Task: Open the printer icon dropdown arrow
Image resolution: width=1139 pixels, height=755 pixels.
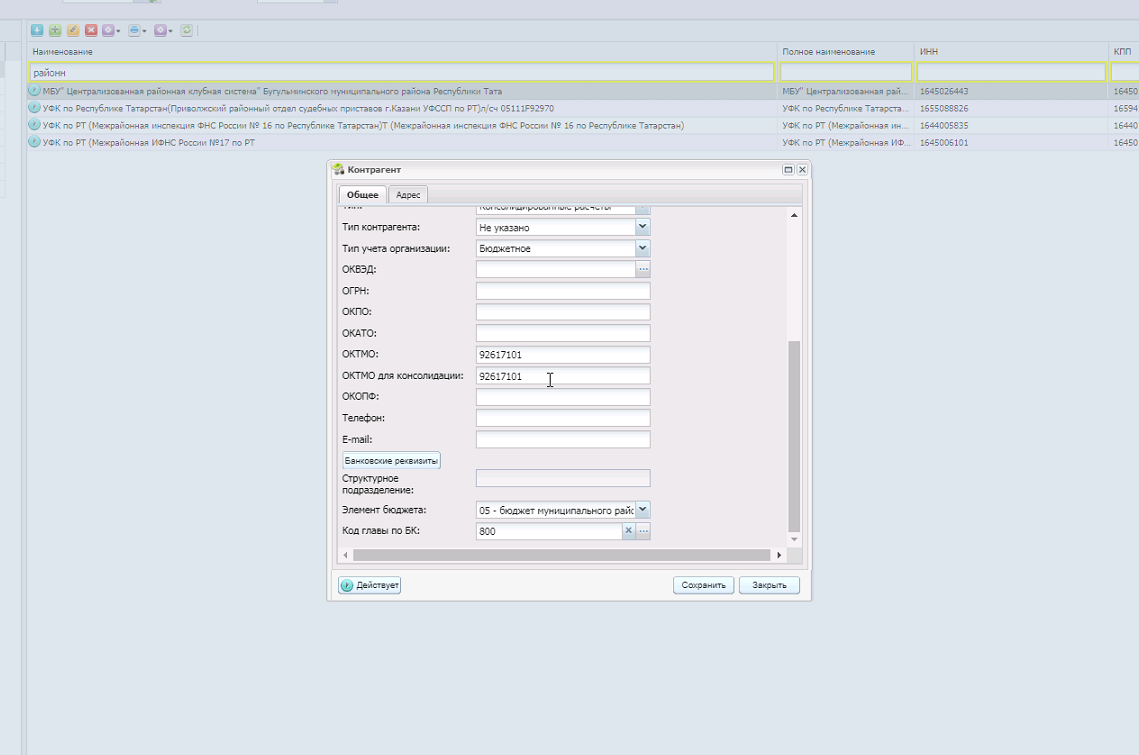Action: 144,31
